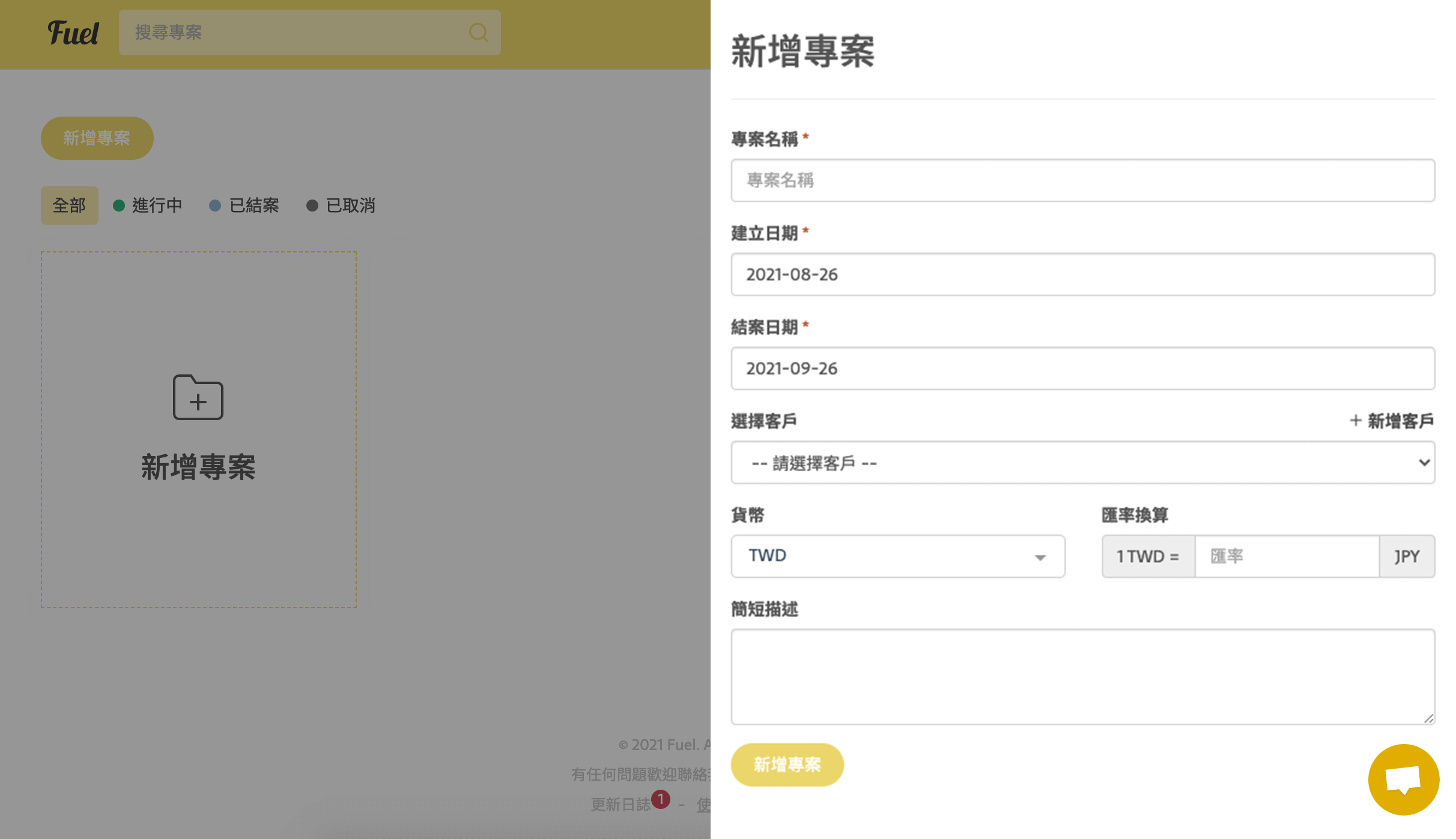Expand the 結案日期 date picker
Image resolution: width=1456 pixels, height=839 pixels.
click(x=1081, y=368)
